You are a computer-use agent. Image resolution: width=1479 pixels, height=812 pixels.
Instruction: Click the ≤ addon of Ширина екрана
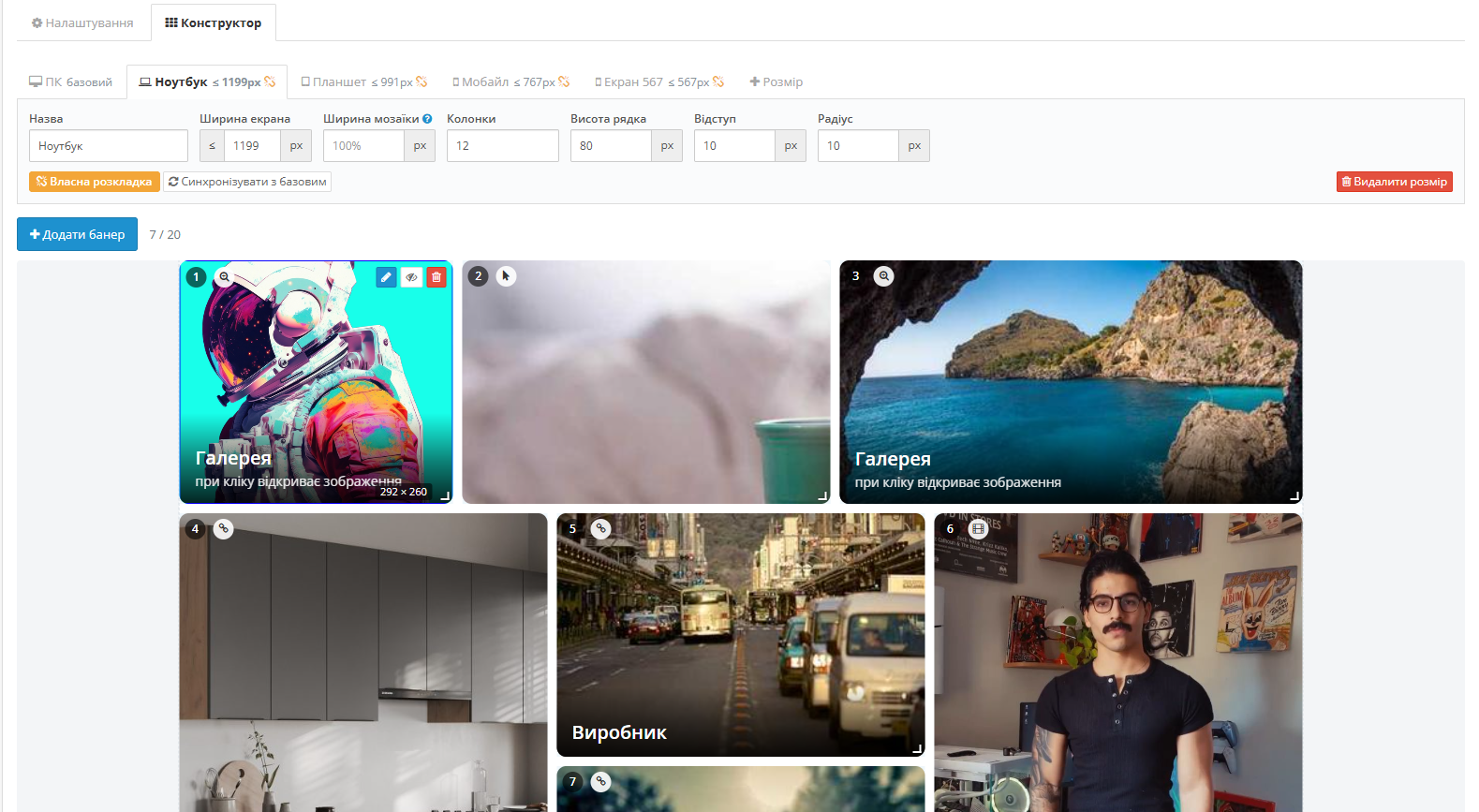click(212, 146)
